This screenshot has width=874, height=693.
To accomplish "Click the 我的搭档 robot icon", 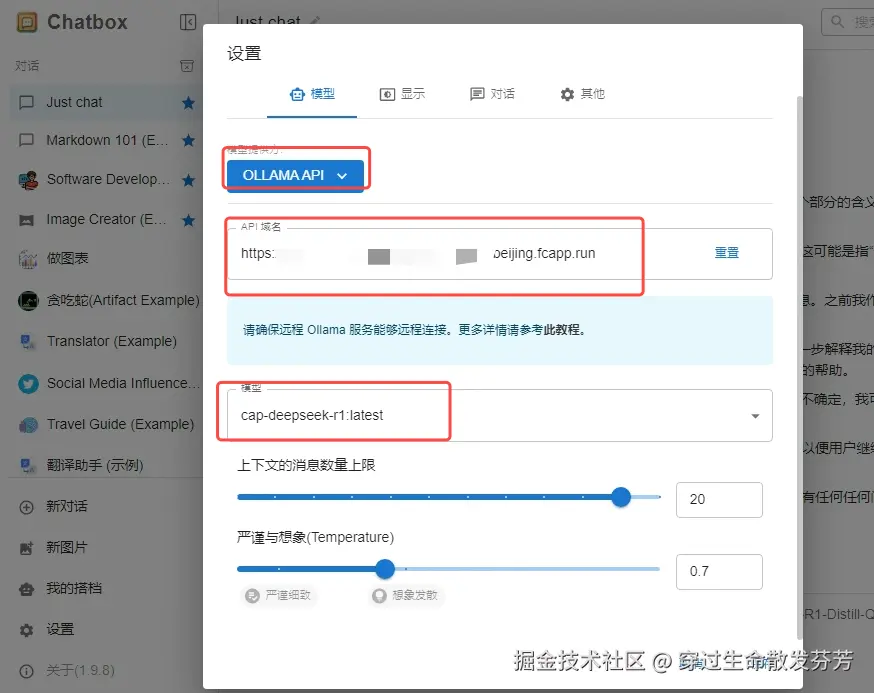I will point(26,589).
